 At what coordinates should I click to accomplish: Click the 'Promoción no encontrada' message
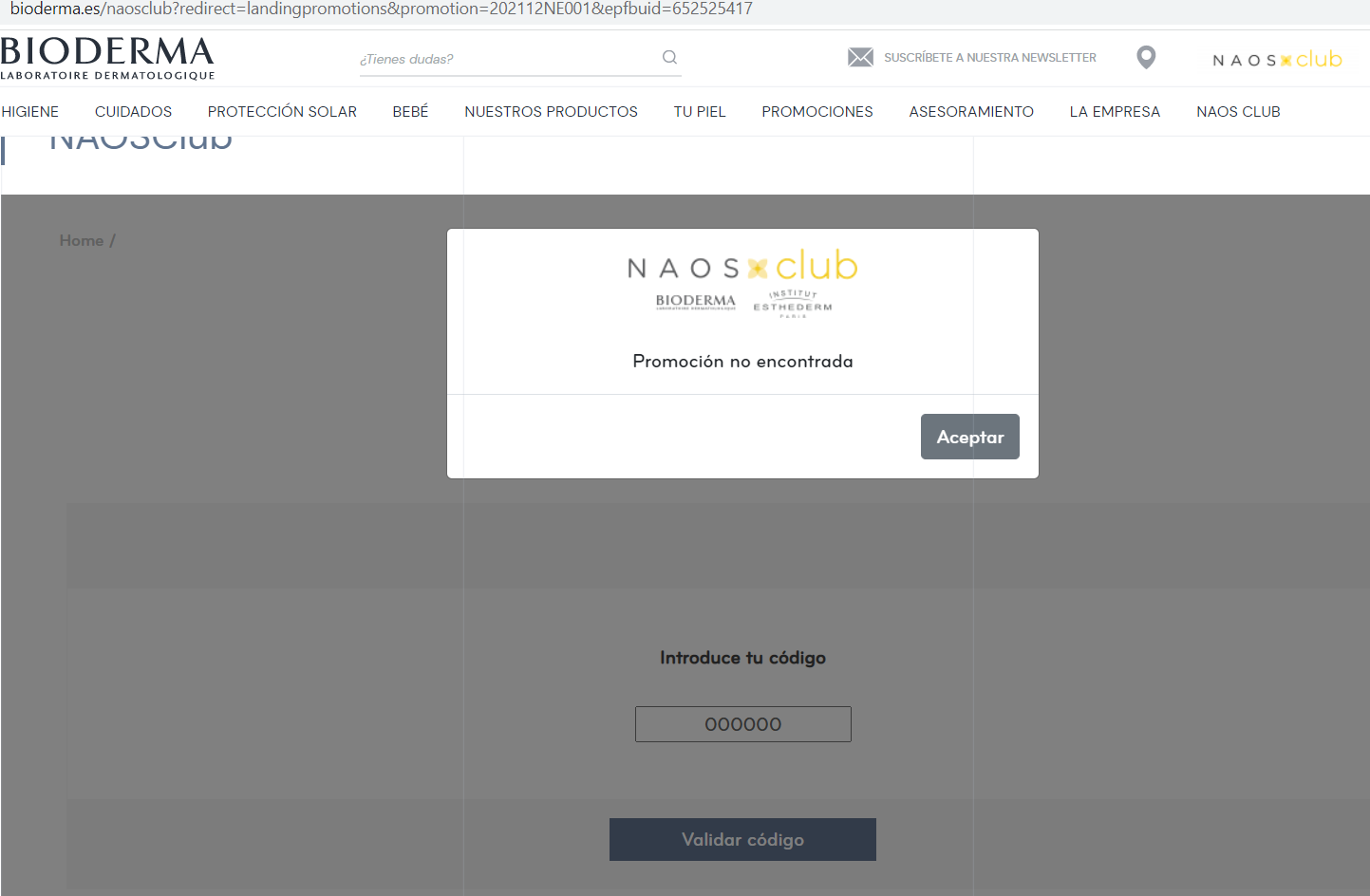point(742,362)
